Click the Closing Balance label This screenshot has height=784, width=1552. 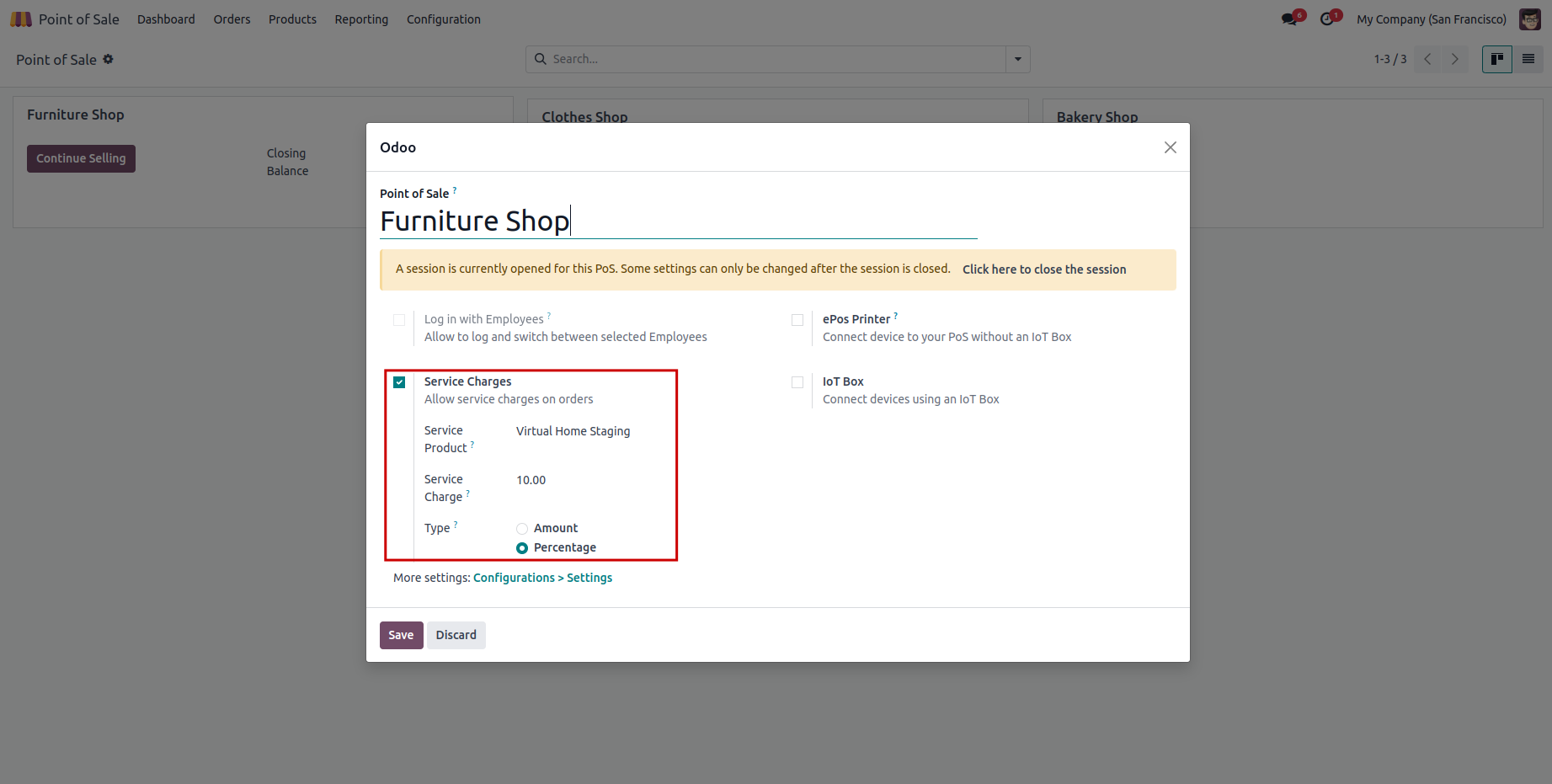(x=287, y=162)
